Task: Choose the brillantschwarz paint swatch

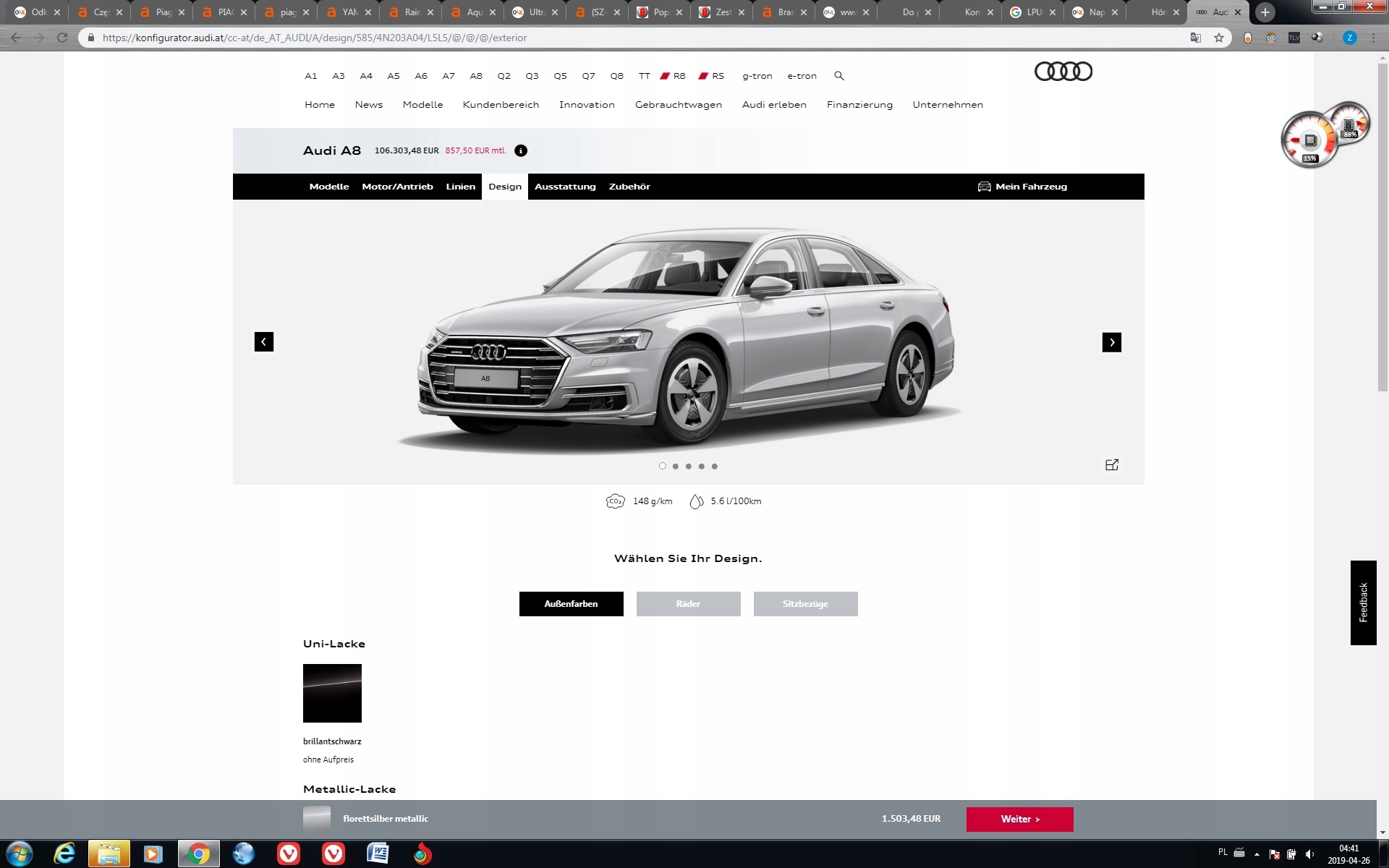Action: [332, 693]
